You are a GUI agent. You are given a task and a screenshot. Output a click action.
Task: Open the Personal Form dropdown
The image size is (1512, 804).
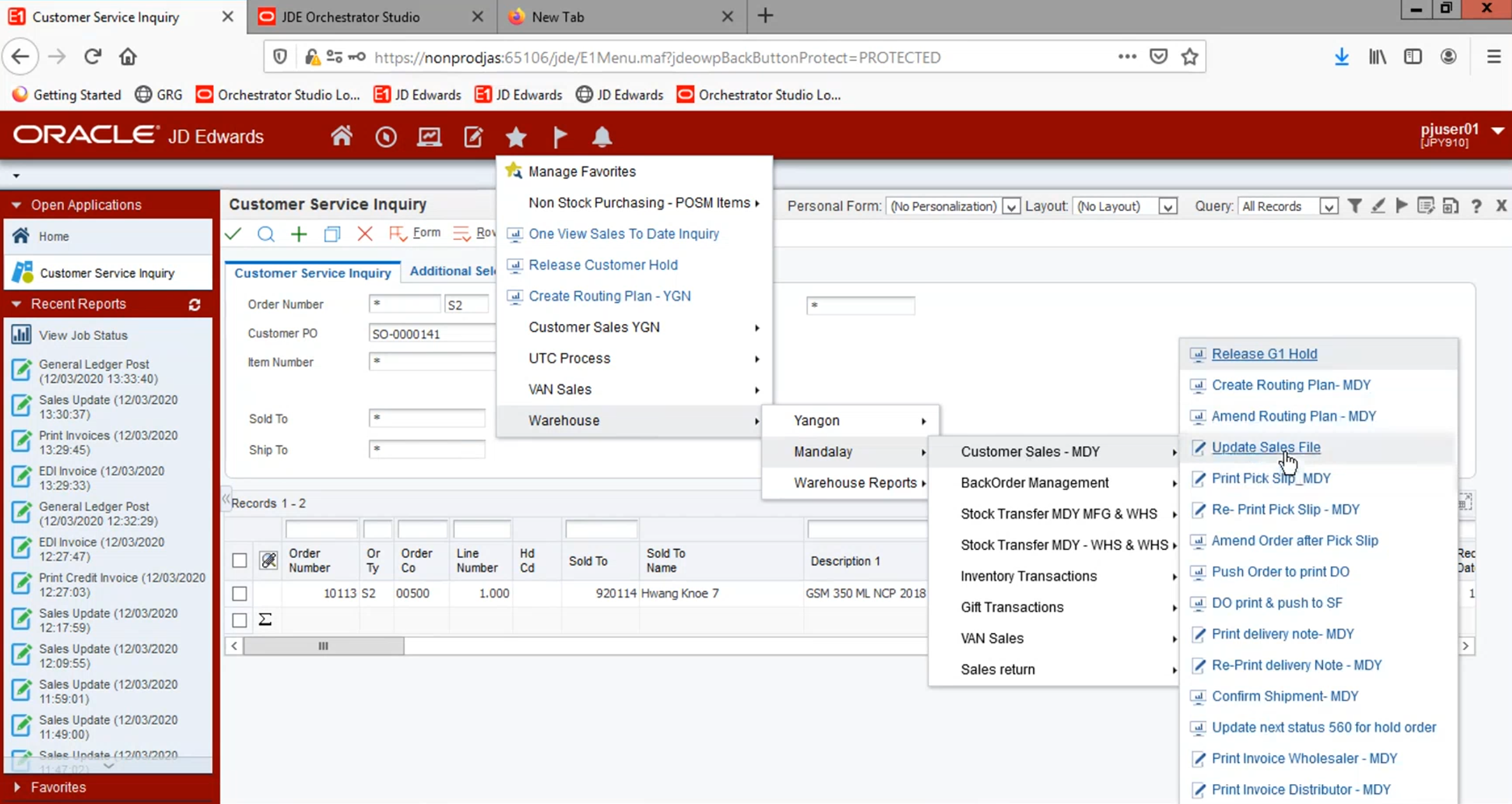pos(1010,206)
